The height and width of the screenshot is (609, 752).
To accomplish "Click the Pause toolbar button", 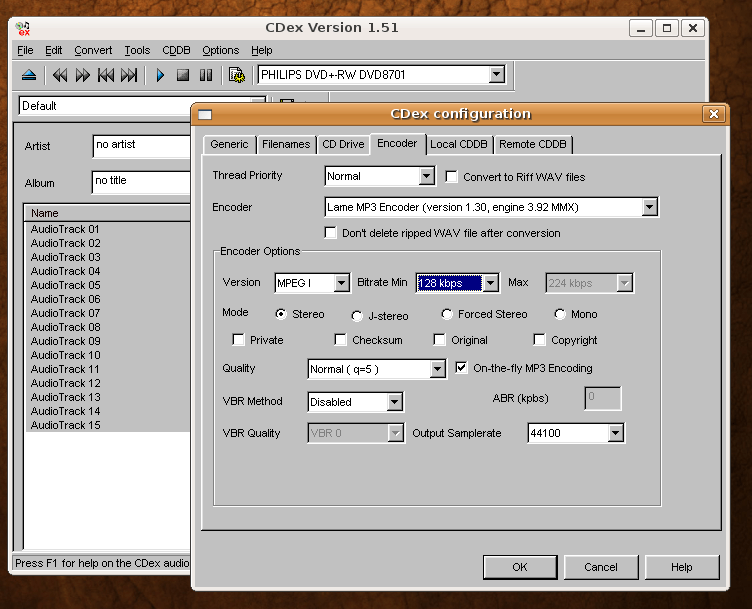I will point(206,75).
